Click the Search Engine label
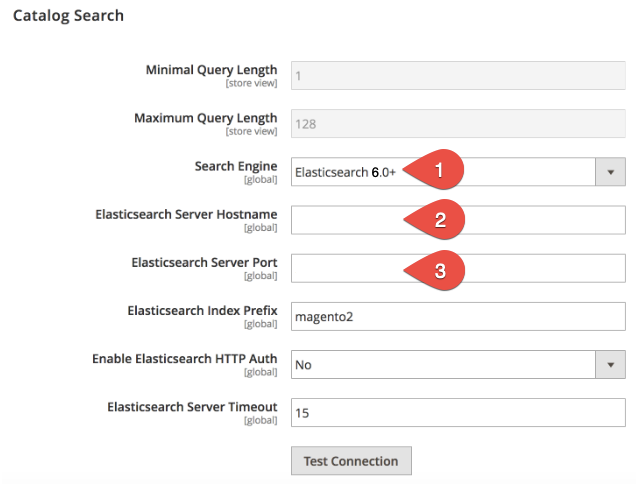Screen dimensions: 636x494 click(x=236, y=165)
